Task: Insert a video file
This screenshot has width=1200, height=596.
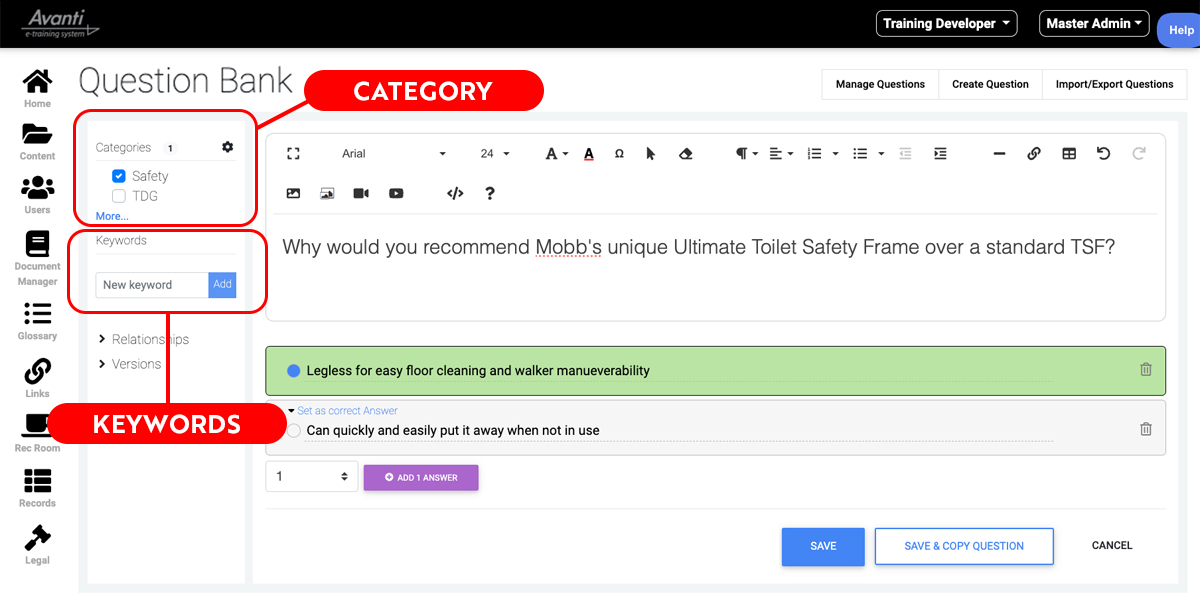Action: point(361,193)
